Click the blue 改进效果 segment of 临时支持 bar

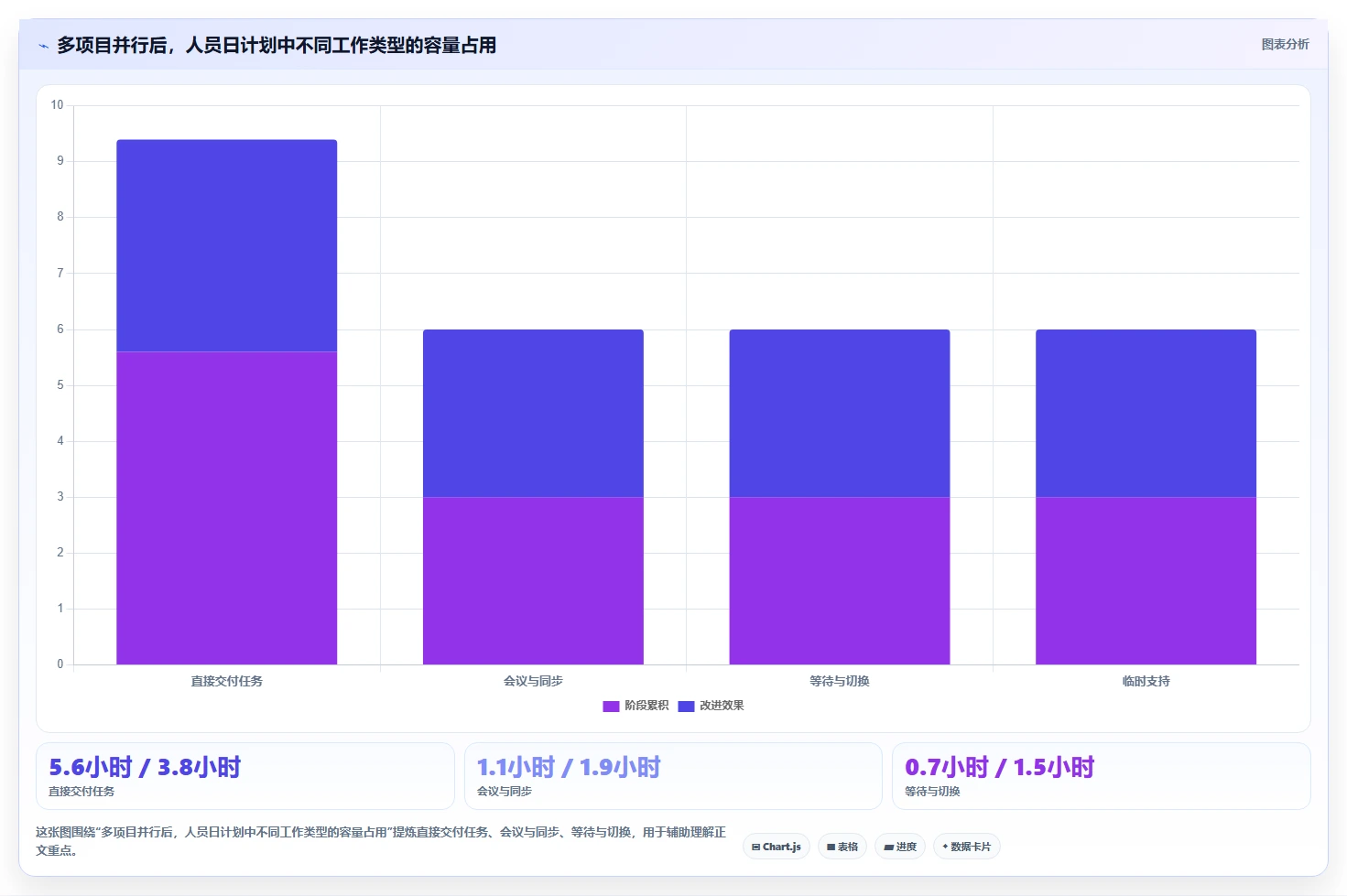click(x=1146, y=413)
